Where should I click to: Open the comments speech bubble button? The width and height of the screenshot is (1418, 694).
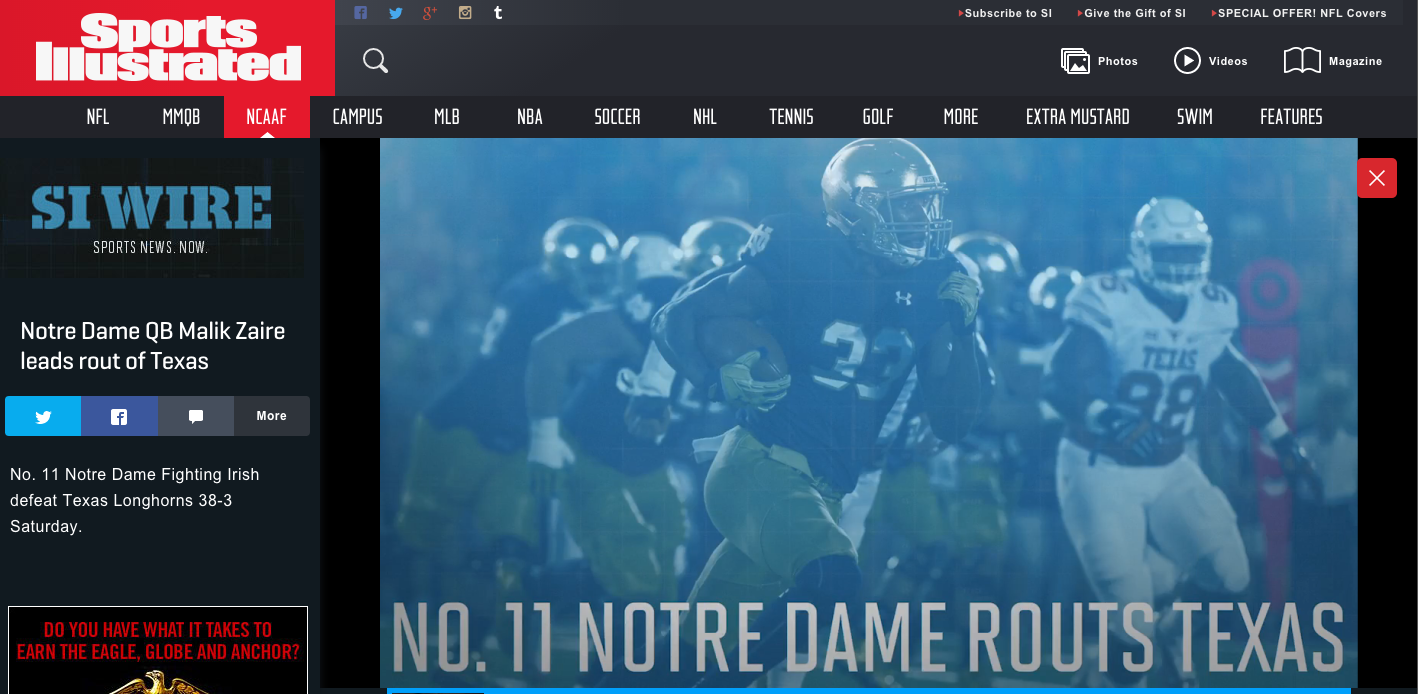(x=196, y=416)
